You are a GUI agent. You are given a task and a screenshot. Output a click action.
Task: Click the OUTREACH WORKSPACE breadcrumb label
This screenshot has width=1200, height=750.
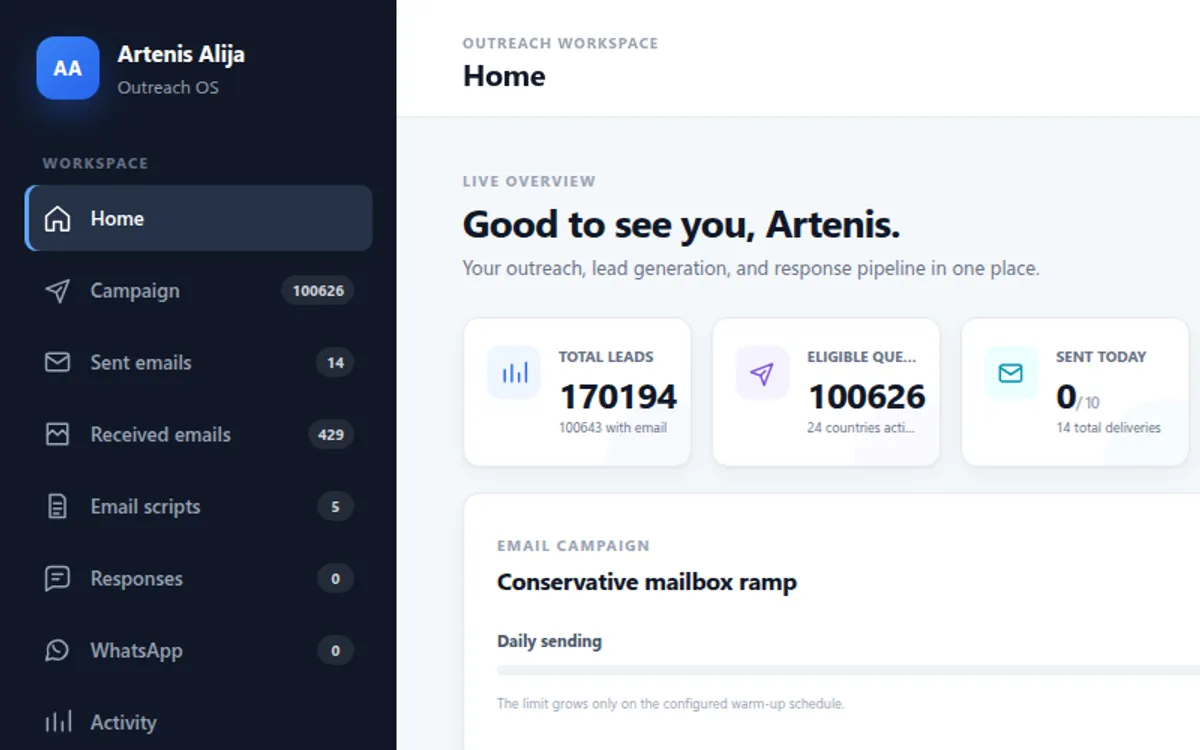[560, 44]
